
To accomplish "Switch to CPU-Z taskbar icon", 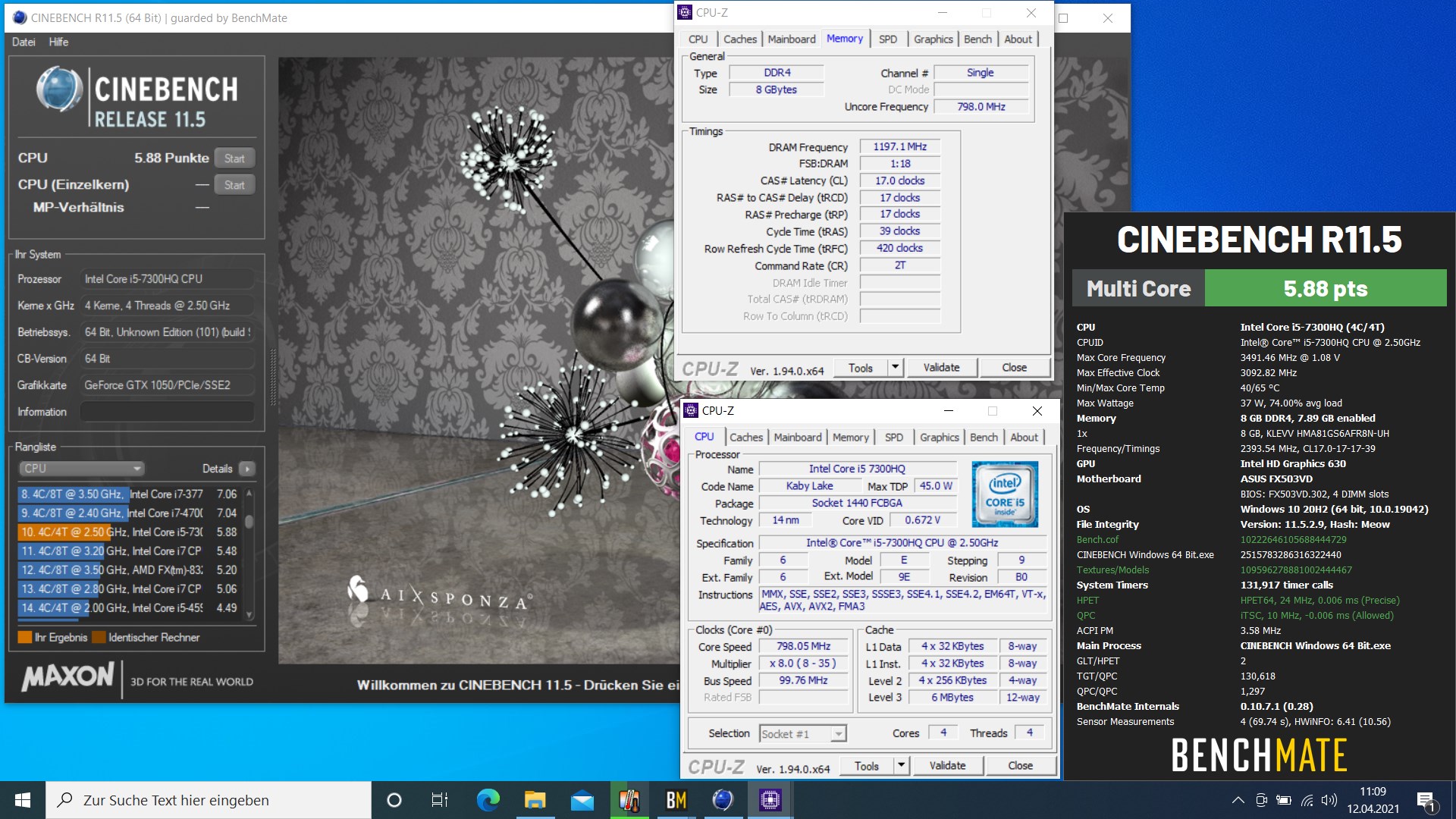I will pos(770,800).
